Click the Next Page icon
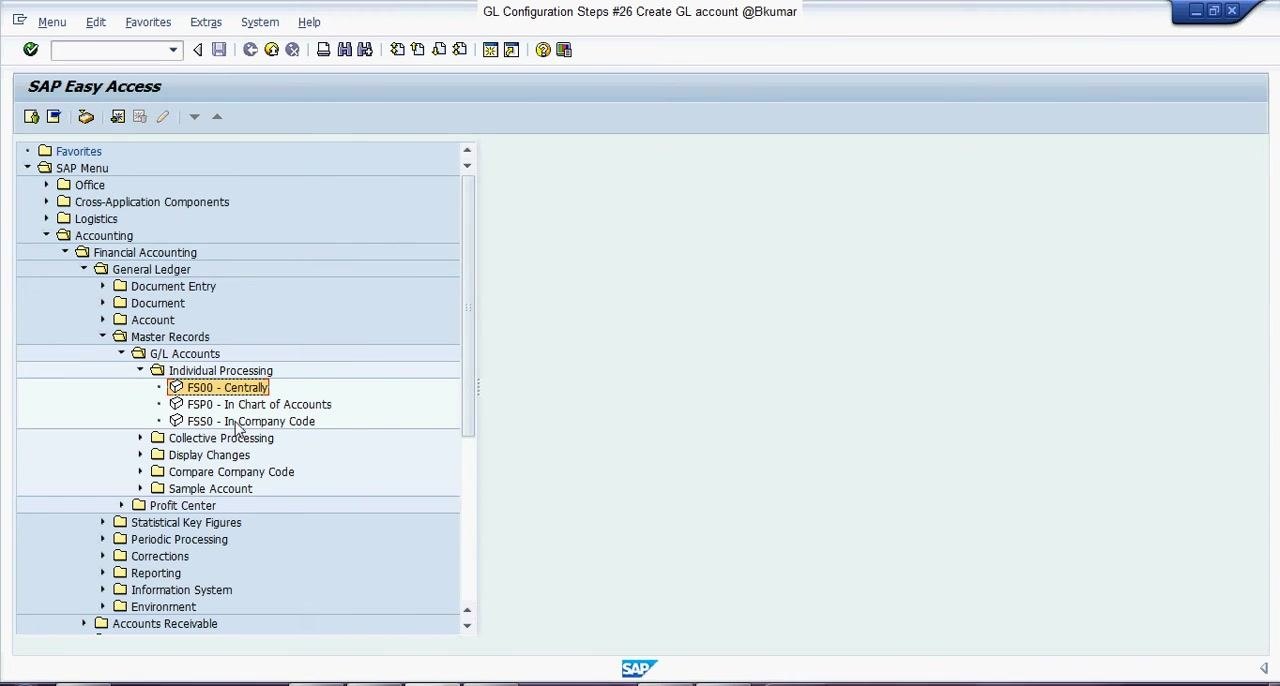Image resolution: width=1280 pixels, height=686 pixels. (439, 50)
